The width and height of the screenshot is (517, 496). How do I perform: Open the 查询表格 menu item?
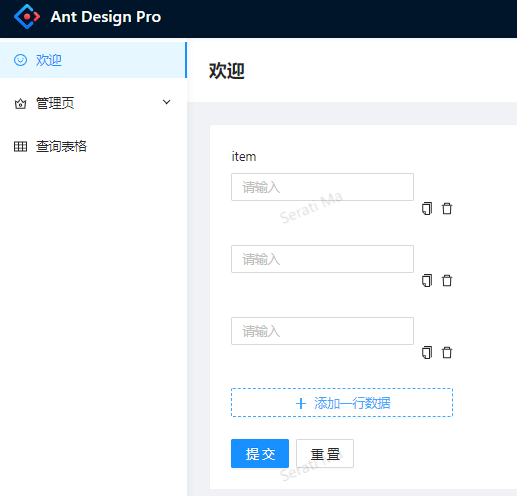tap(93, 146)
